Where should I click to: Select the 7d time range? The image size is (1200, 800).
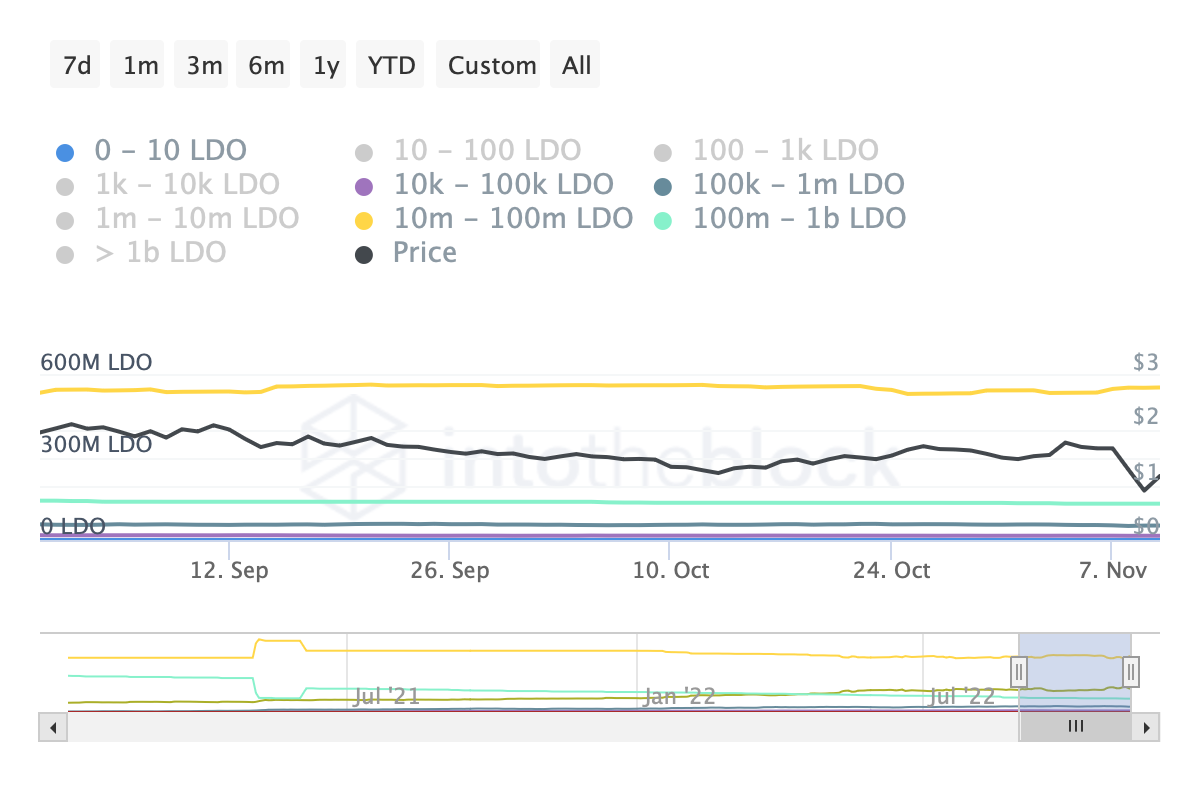[77, 66]
